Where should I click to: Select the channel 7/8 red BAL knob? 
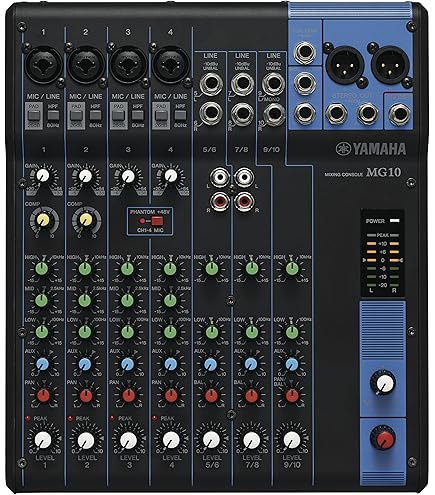252,396
